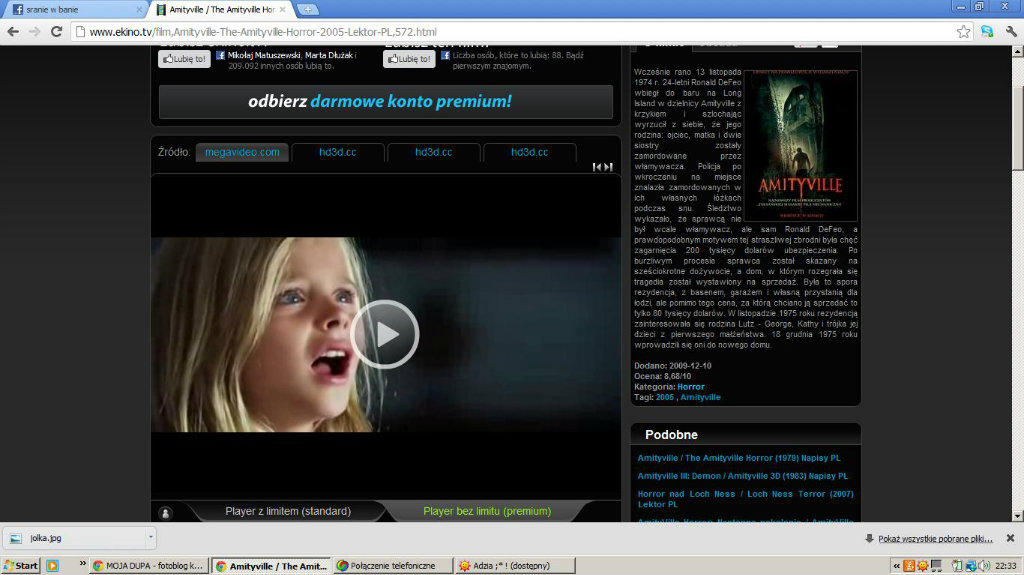Click the 'odbierz darmowe konto premium!' banner

tap(385, 101)
